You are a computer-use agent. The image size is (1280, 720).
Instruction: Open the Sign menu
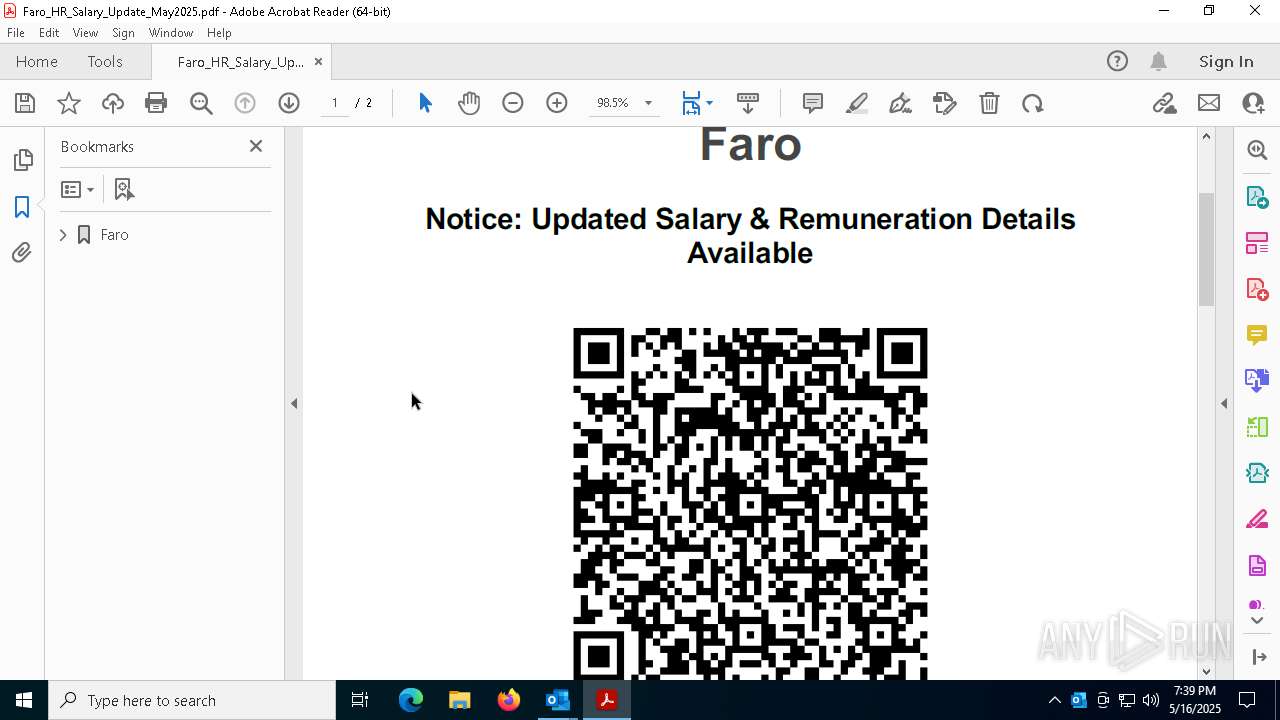123,33
